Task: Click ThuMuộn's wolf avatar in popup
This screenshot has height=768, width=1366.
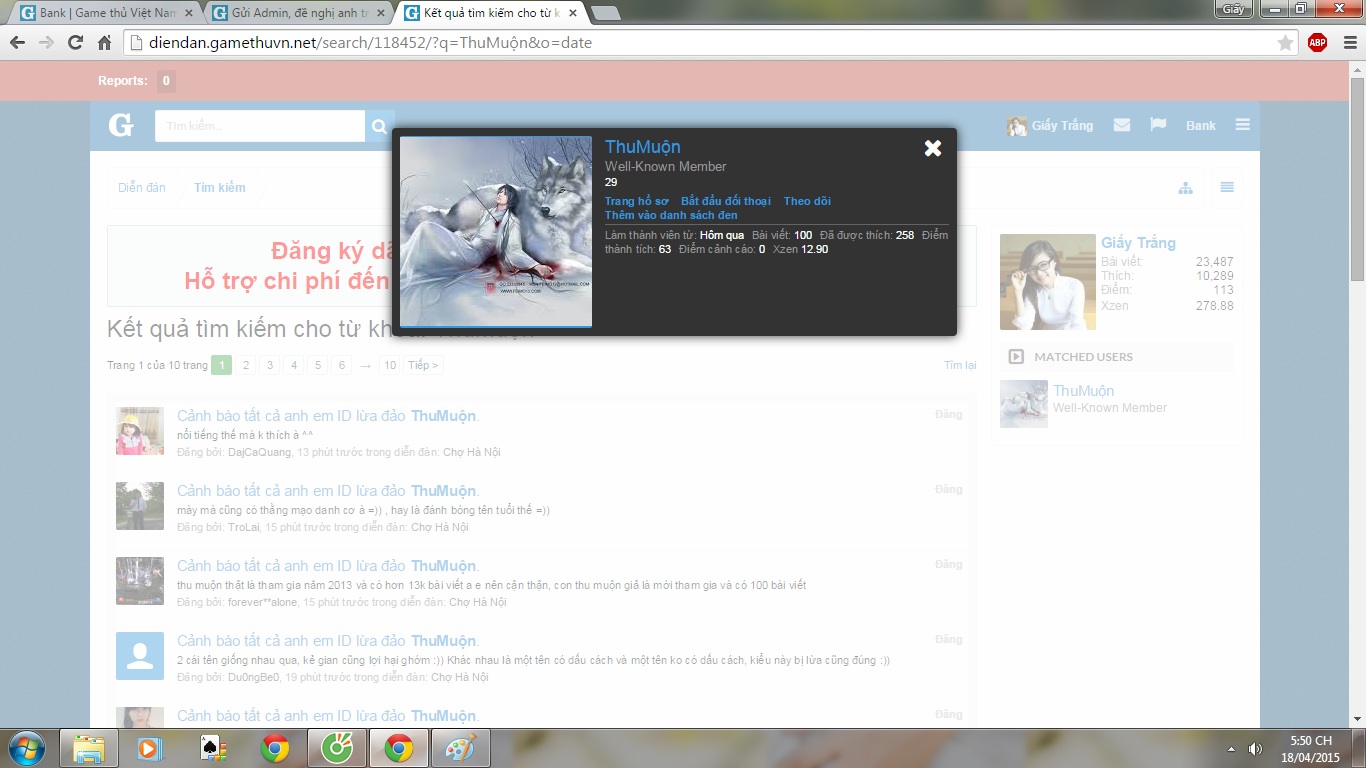Action: click(496, 231)
